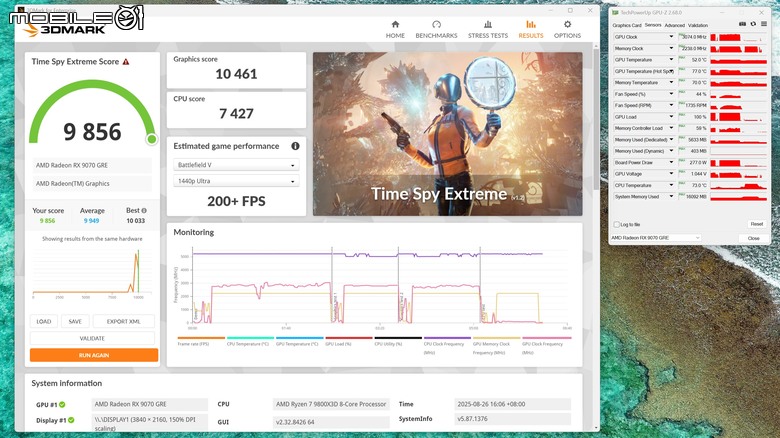Screen dimensions: 780x438
Task: Toggle CPU Temperature legend in Monitoring
Action: pyautogui.click(x=250, y=341)
